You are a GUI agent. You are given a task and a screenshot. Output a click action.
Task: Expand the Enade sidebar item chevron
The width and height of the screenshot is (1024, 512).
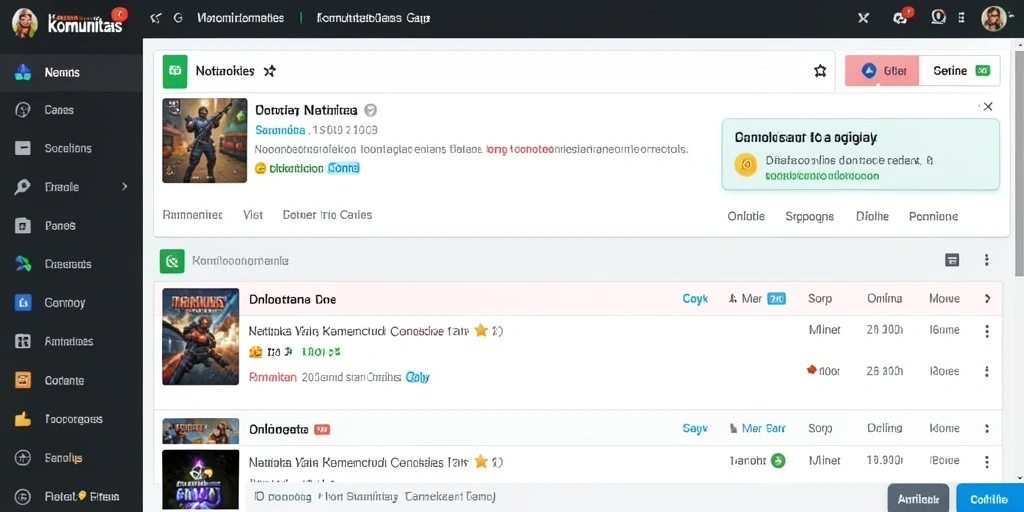125,187
